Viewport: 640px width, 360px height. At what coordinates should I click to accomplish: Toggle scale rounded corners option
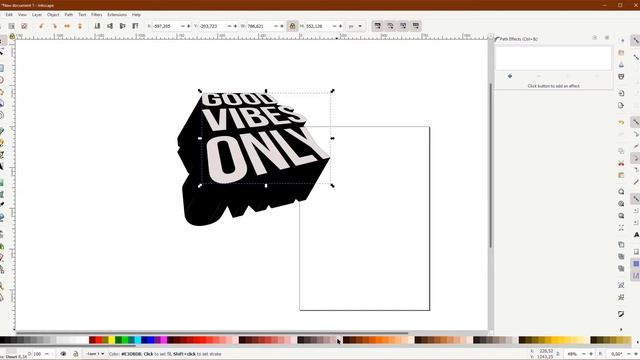tap(390, 26)
